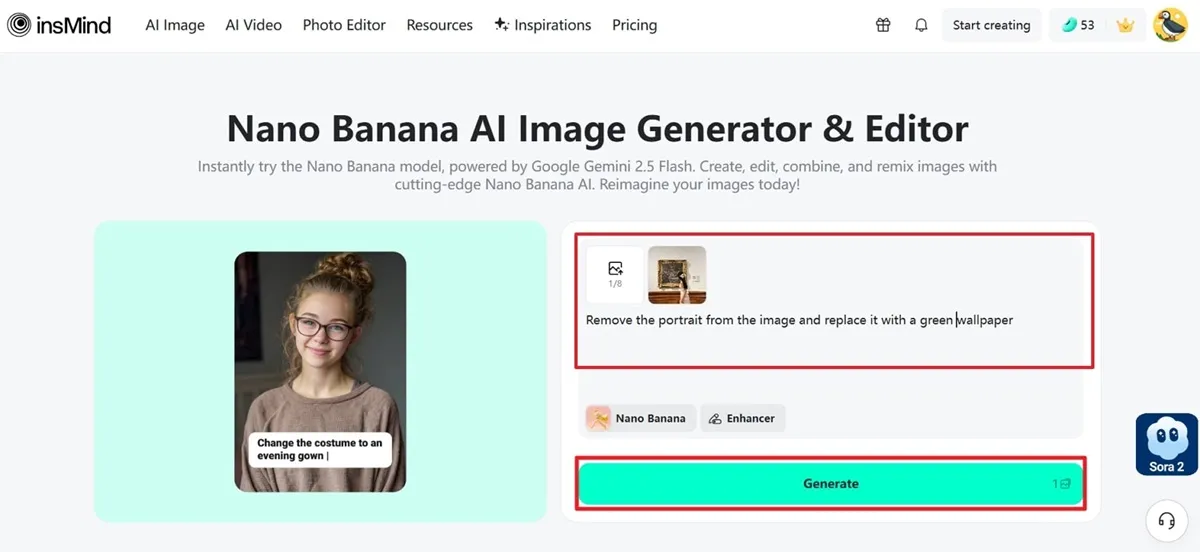Open the Inspirations page

[x=543, y=25]
